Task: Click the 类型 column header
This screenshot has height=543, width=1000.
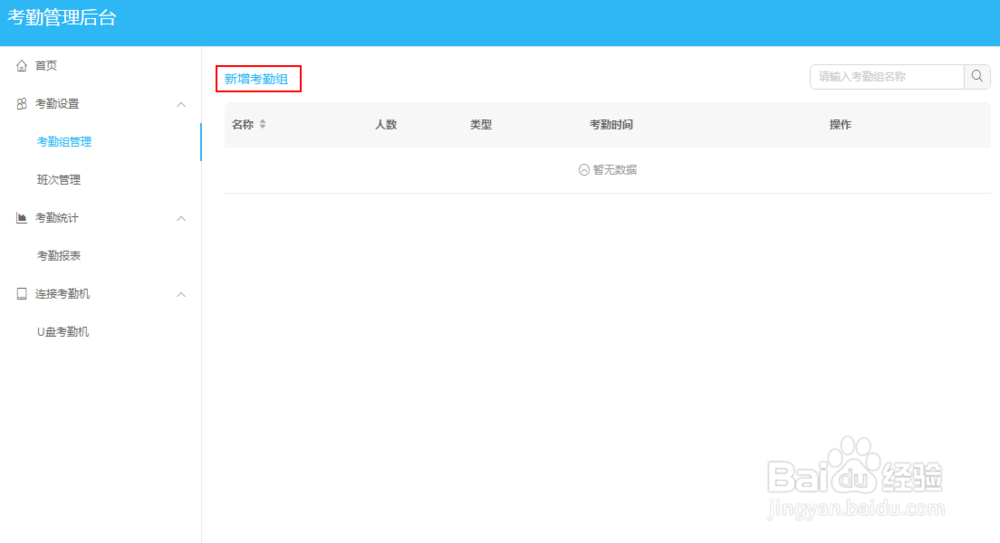Action: coord(481,124)
